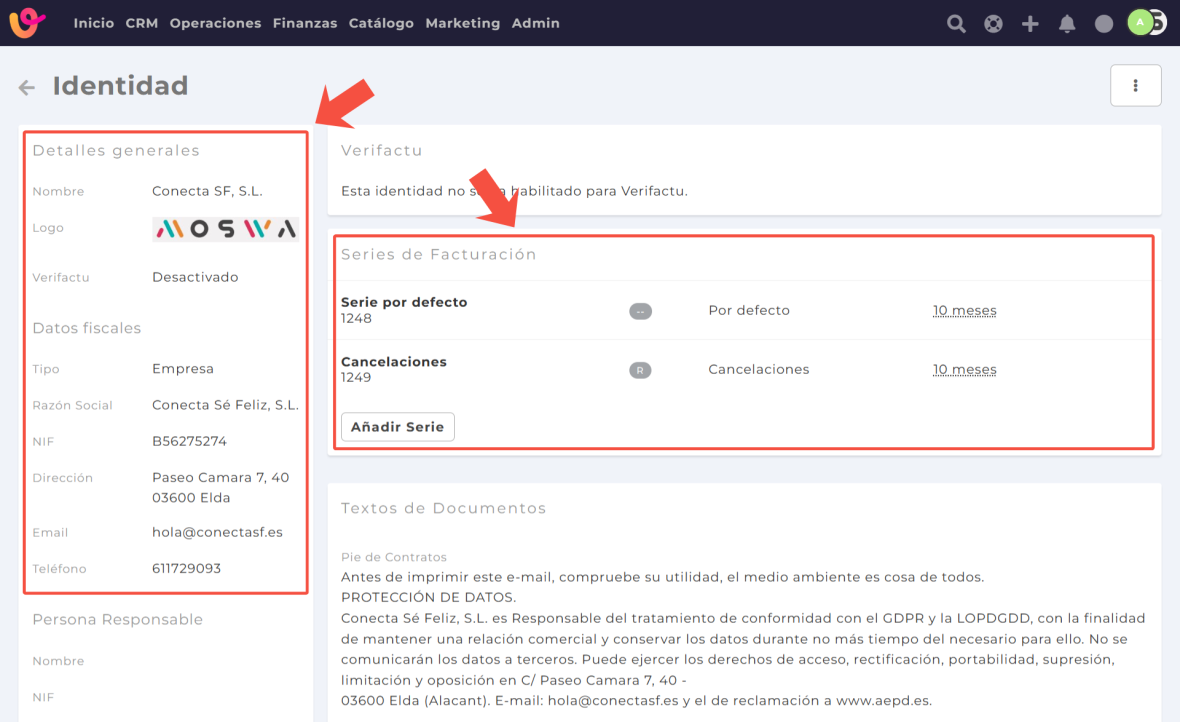
Task: Open the Catálogo menu
Action: (380, 23)
